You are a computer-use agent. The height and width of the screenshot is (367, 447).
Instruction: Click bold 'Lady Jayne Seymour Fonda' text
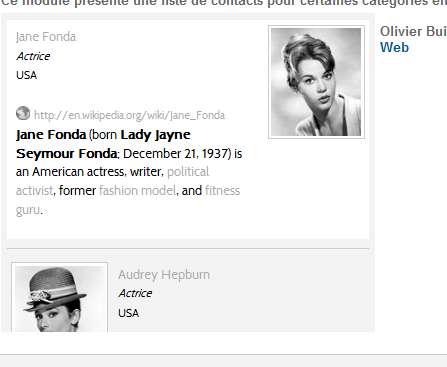155,135
